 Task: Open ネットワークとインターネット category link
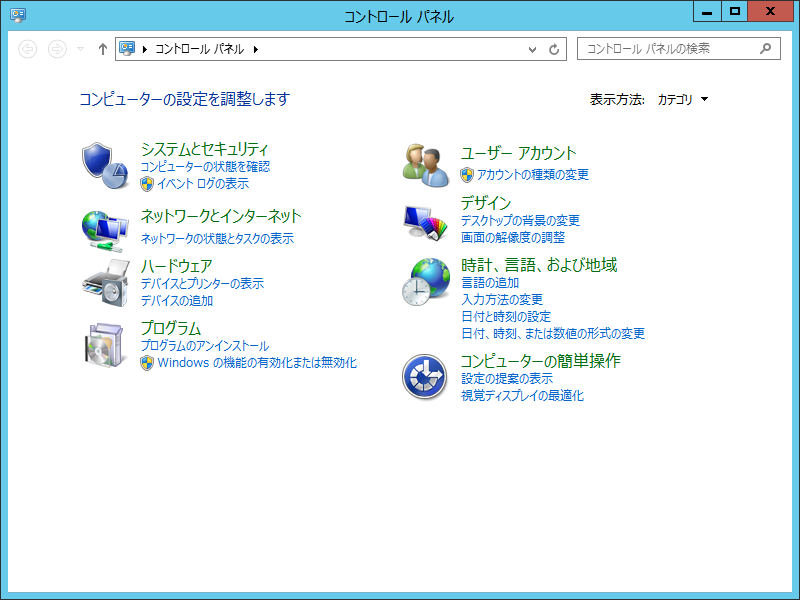221,216
